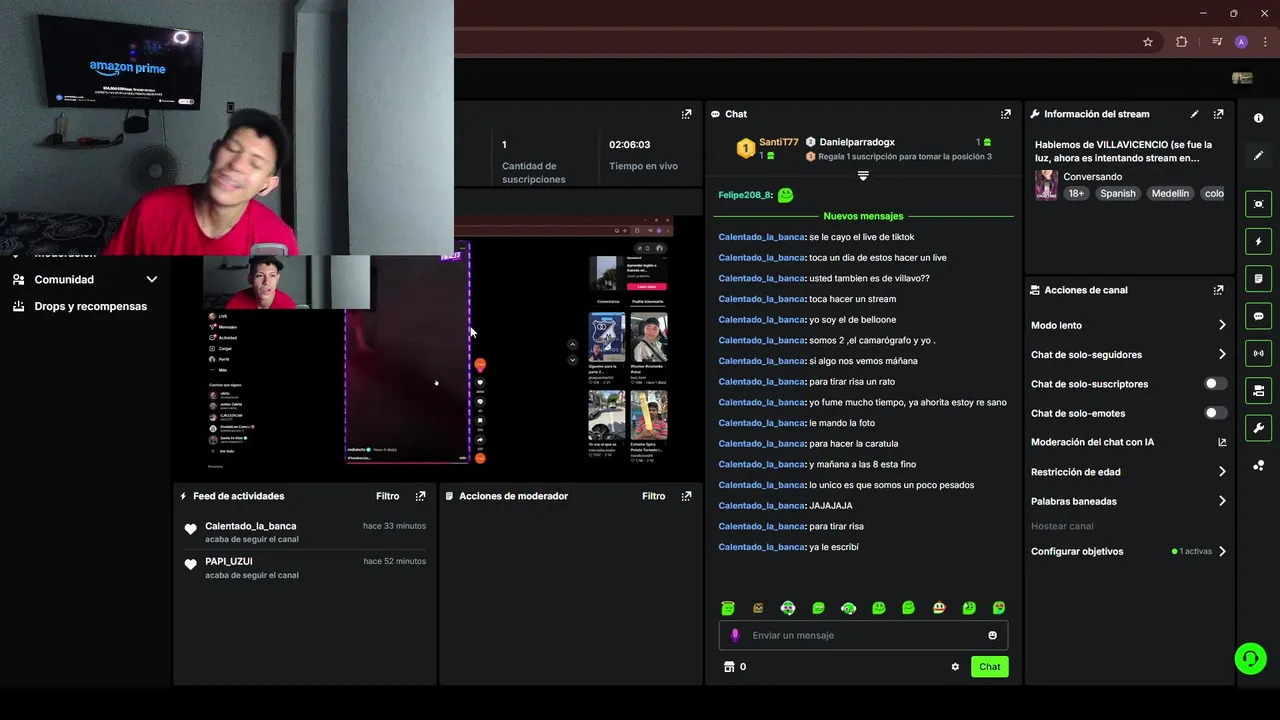Viewport: 1280px width, 720px height.
Task: Open Moderación del chat con IA link
Action: (1128, 442)
